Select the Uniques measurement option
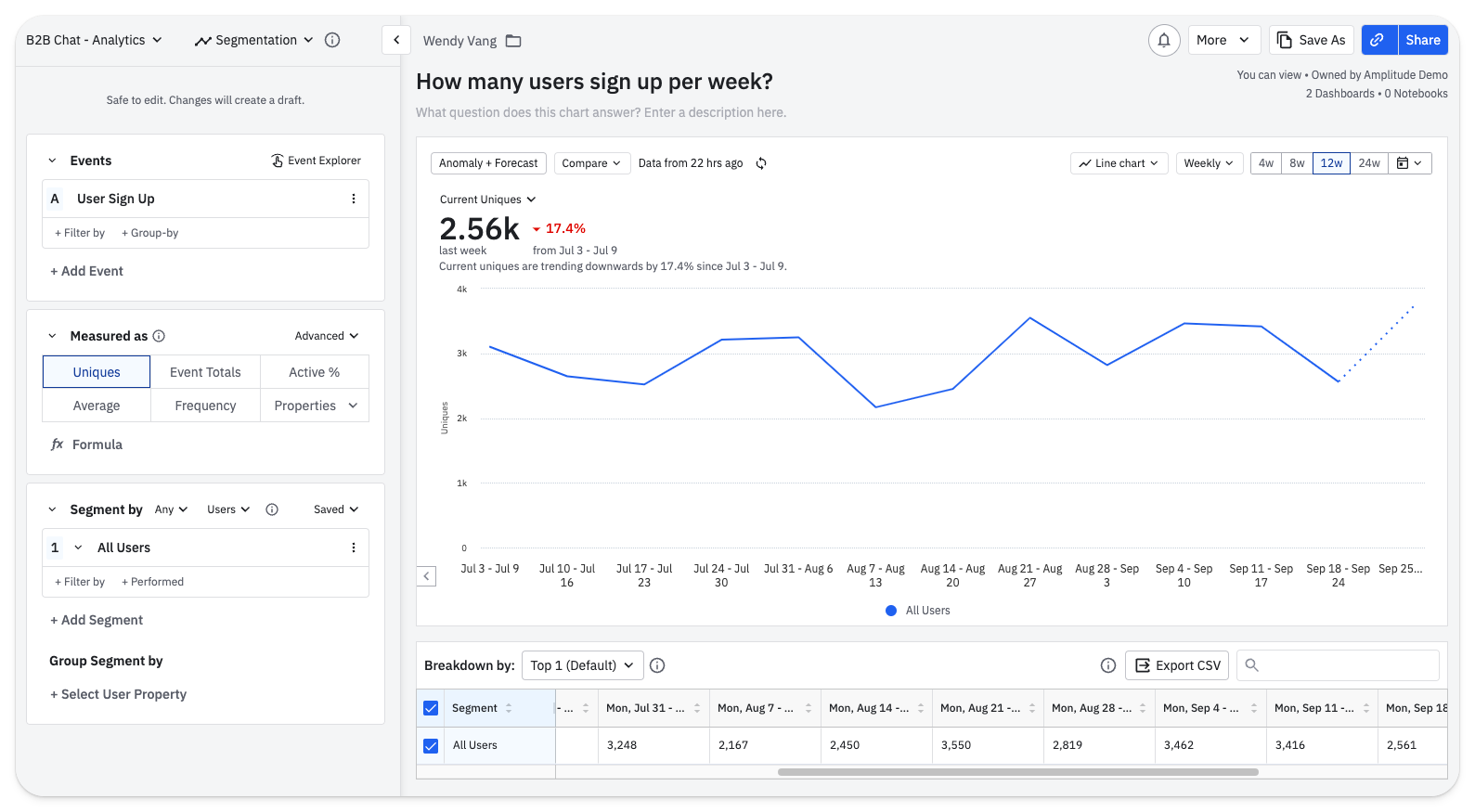1475x812 pixels. pyautogui.click(x=97, y=372)
